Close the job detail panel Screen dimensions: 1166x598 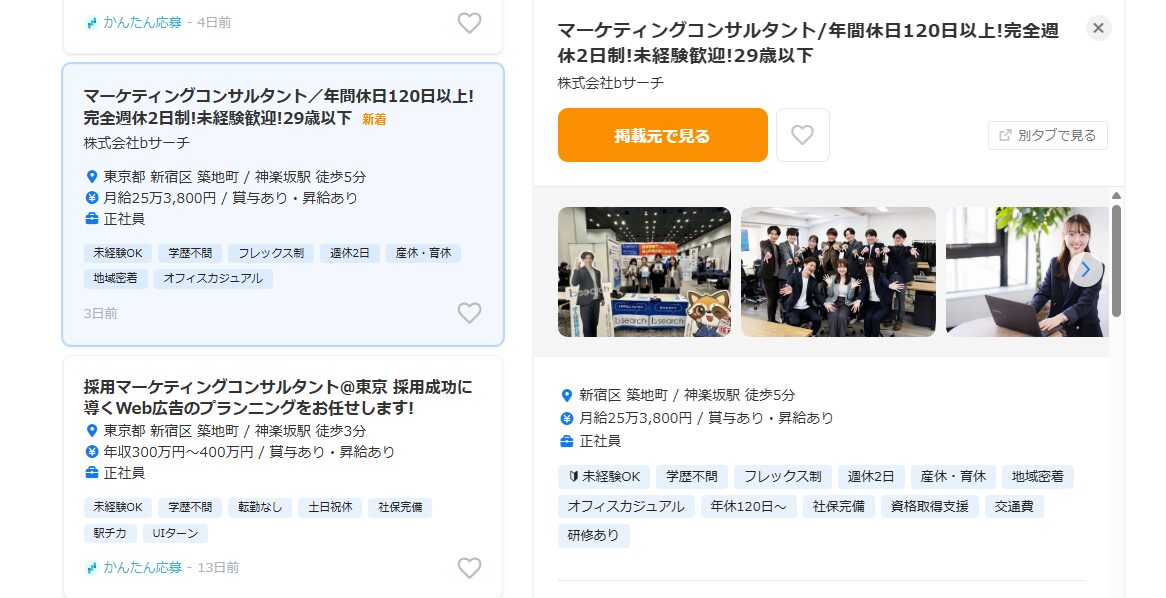tap(1098, 28)
